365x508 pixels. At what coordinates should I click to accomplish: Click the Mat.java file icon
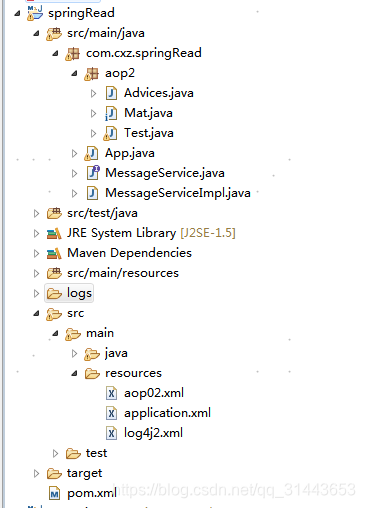pyautogui.click(x=111, y=113)
